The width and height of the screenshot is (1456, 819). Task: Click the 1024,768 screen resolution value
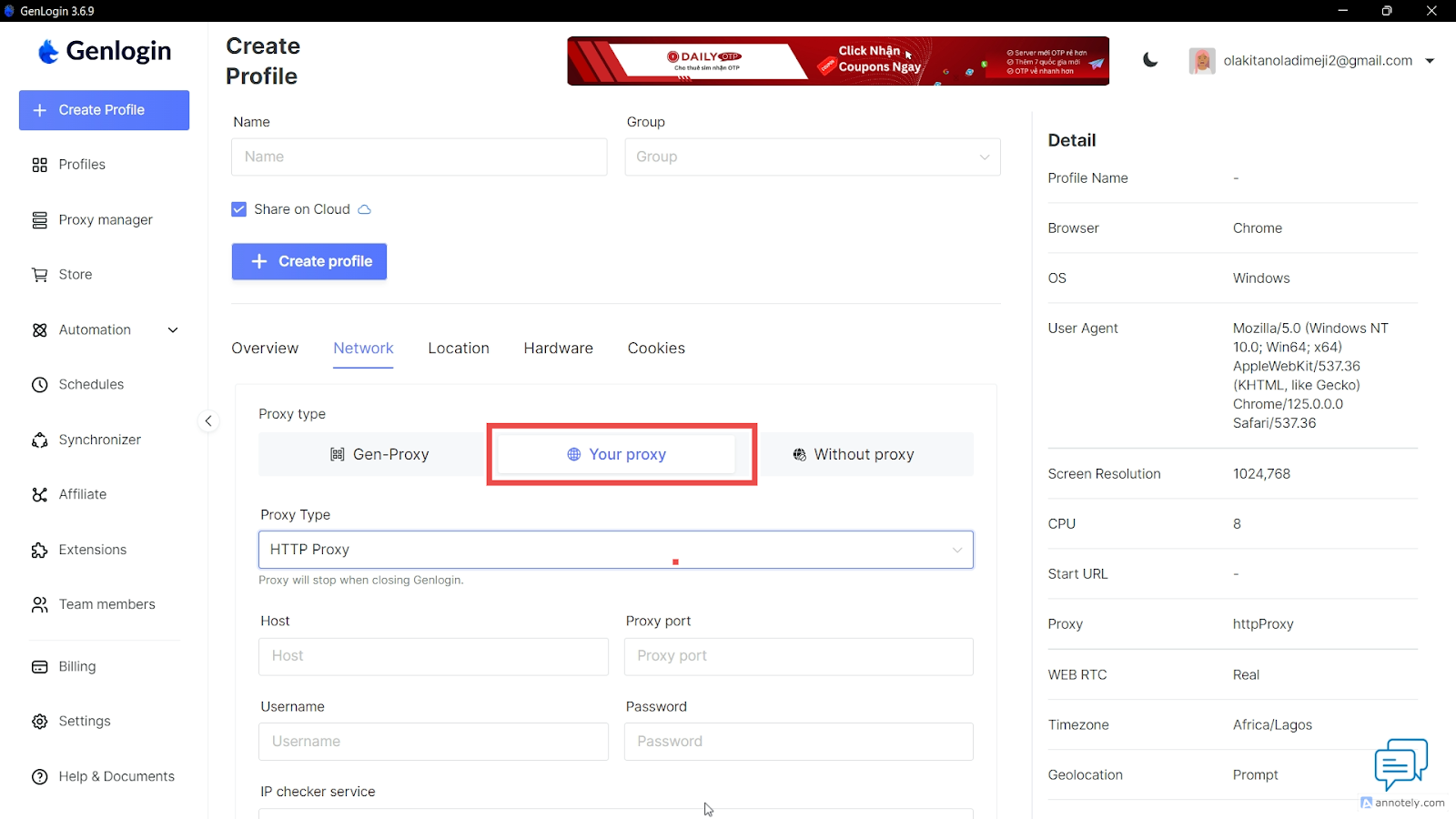pos(1261,474)
